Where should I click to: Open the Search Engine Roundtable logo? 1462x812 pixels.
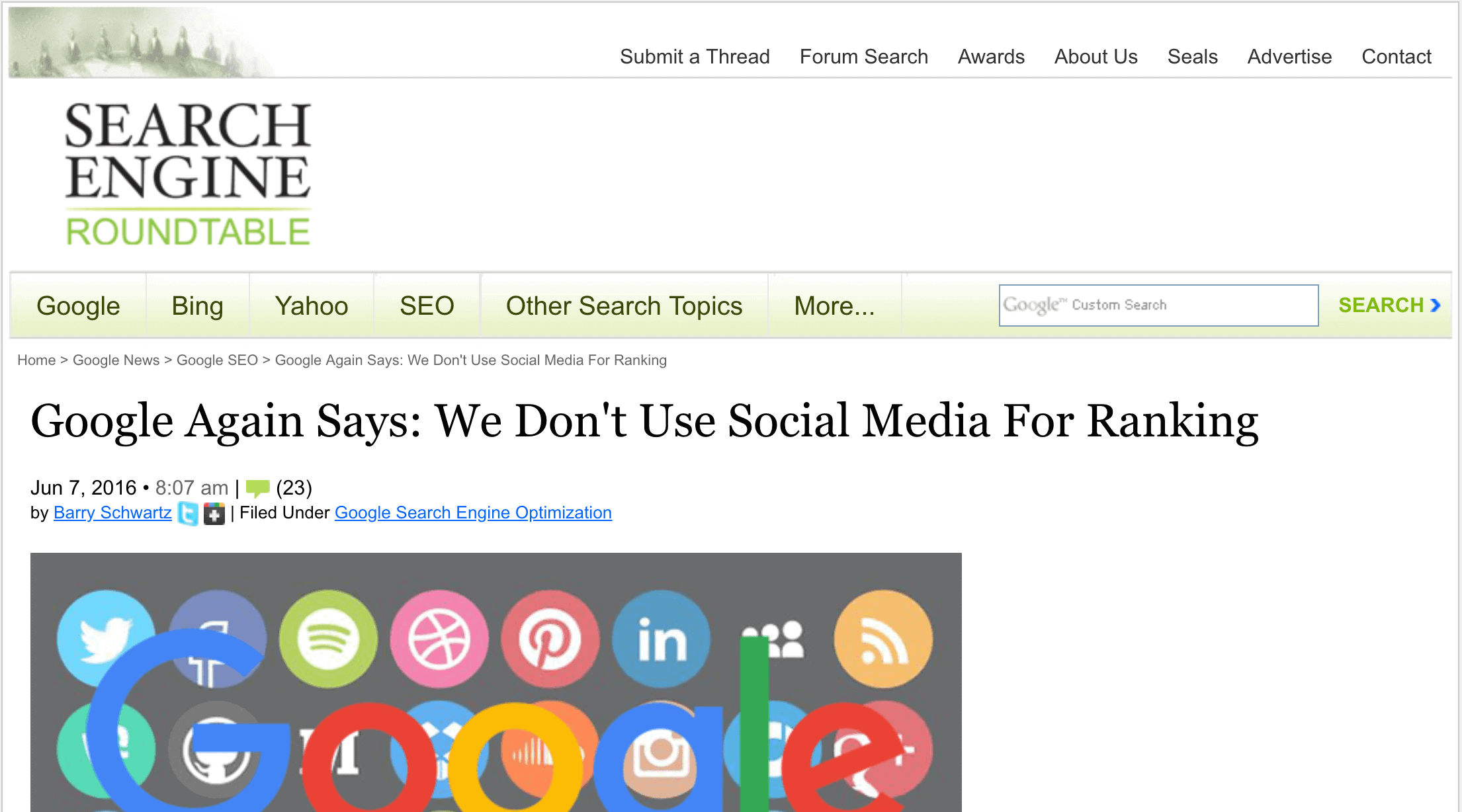(188, 175)
